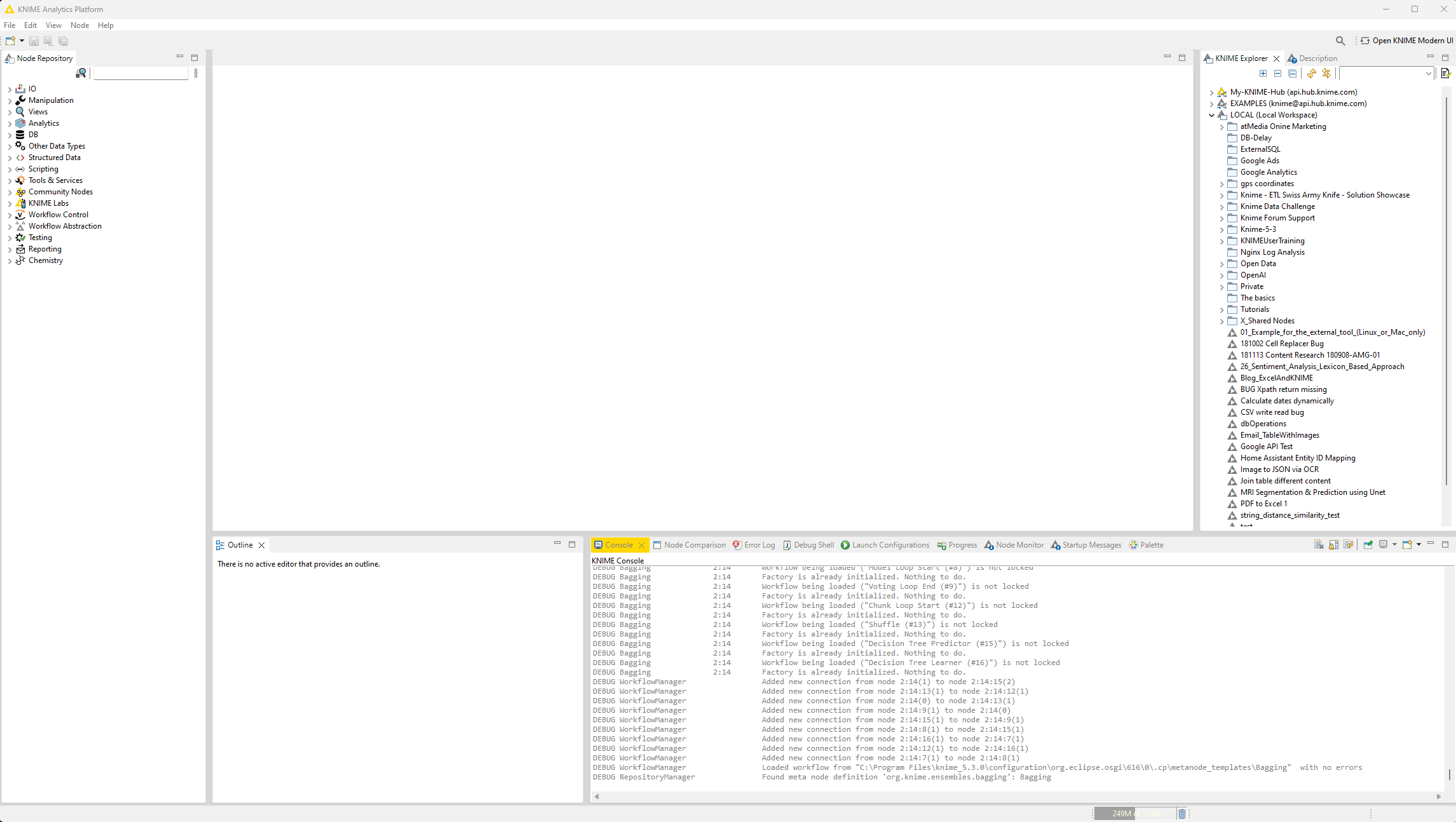
Task: Click Collapse icon in KNIME Explorer toolbar
Action: click(1277, 74)
